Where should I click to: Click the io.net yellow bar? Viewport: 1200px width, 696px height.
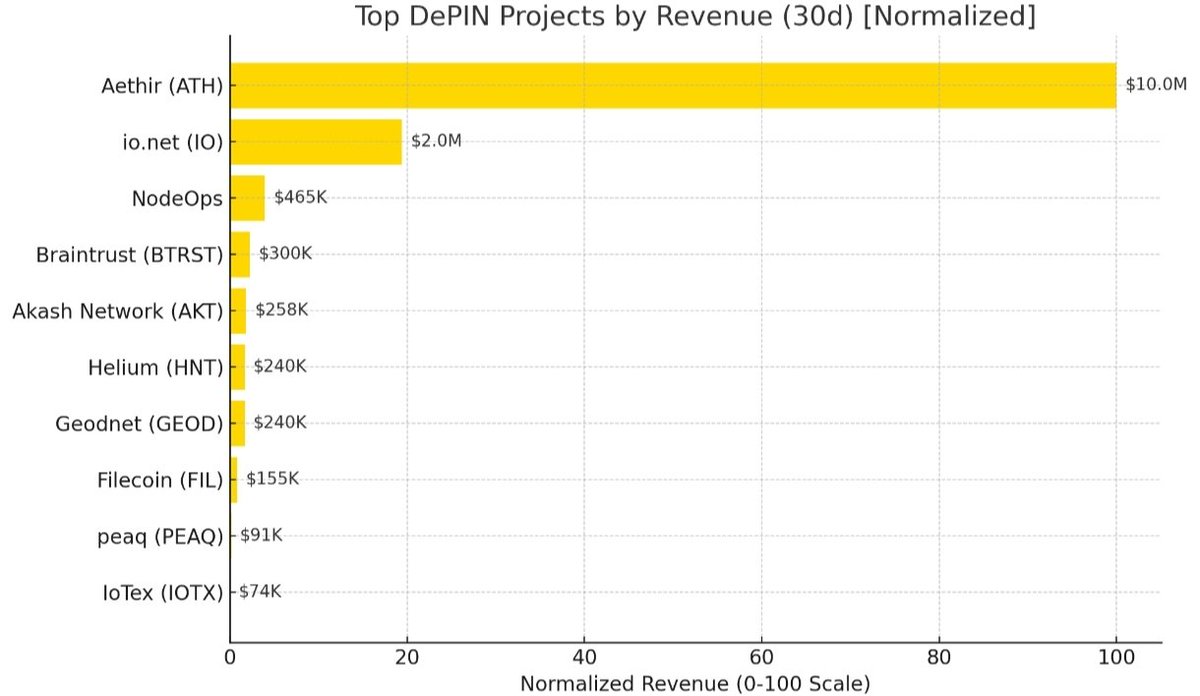point(316,142)
